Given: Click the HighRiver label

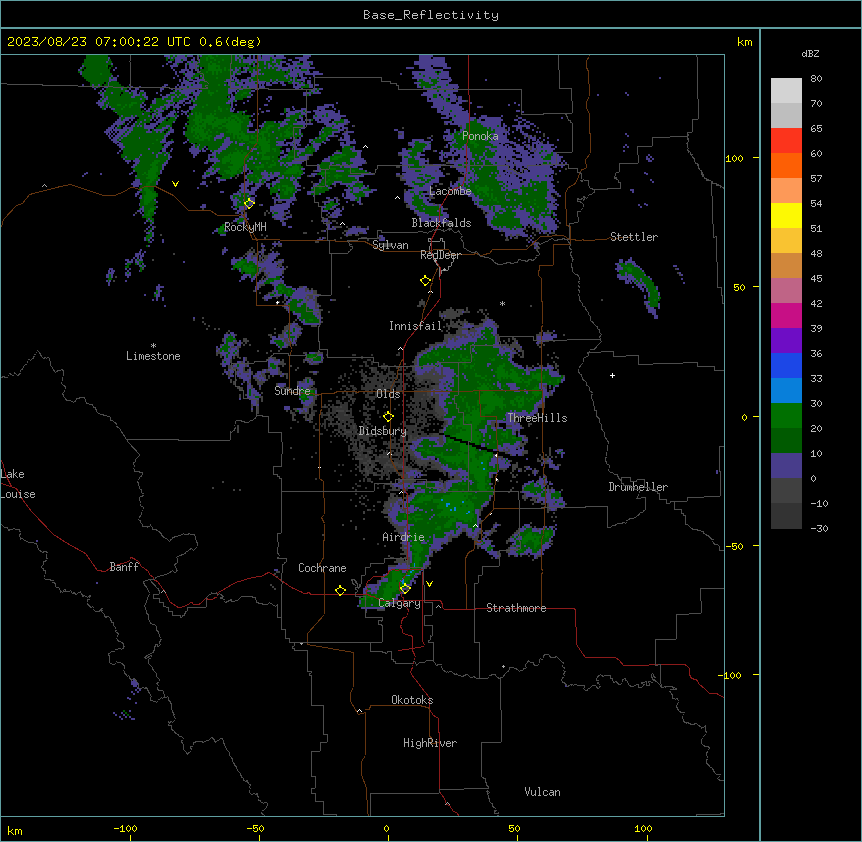Looking at the screenshot, I should pyautogui.click(x=430, y=743).
